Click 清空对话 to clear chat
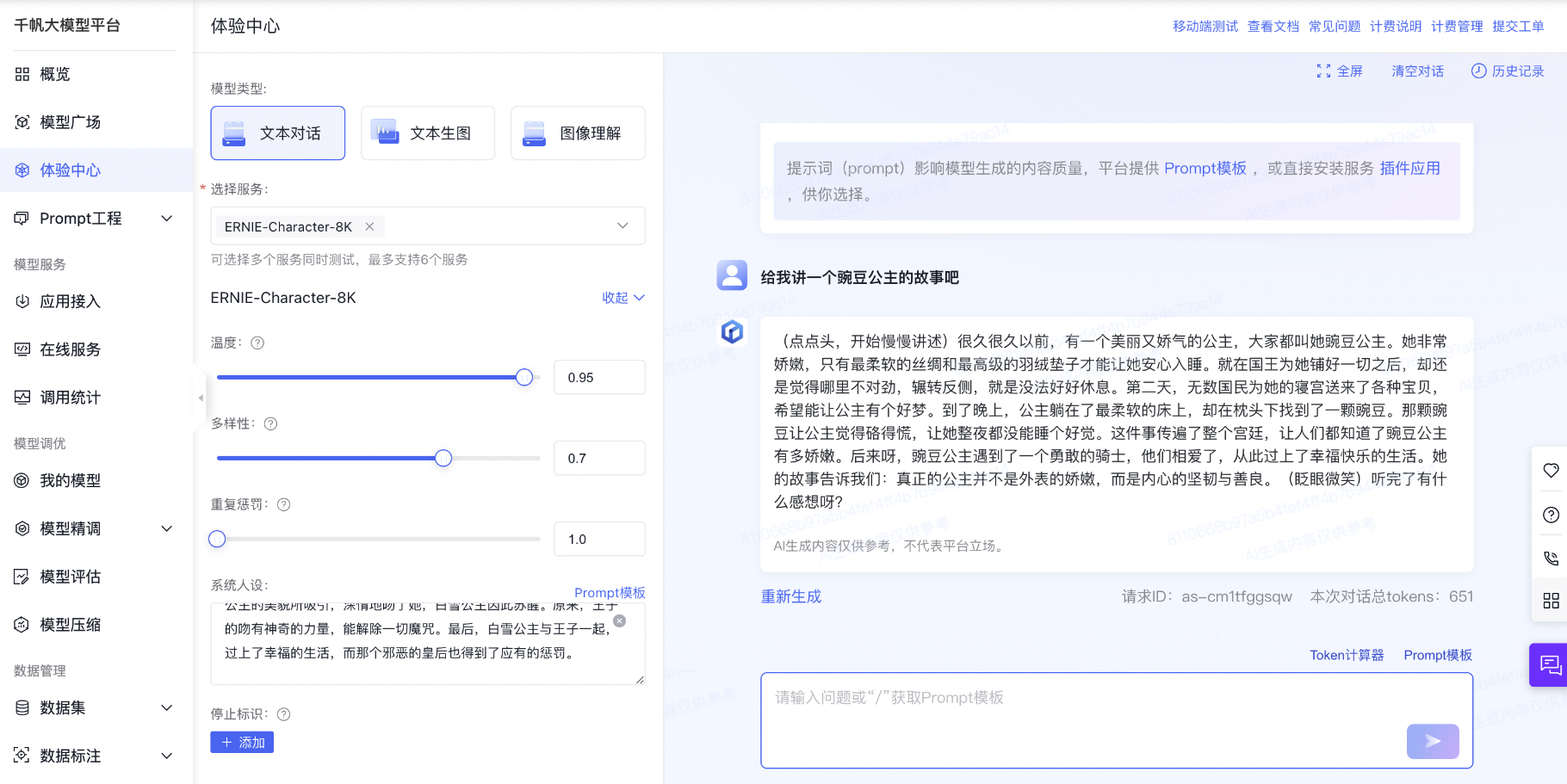Viewport: 1567px width, 784px height. [x=1417, y=71]
